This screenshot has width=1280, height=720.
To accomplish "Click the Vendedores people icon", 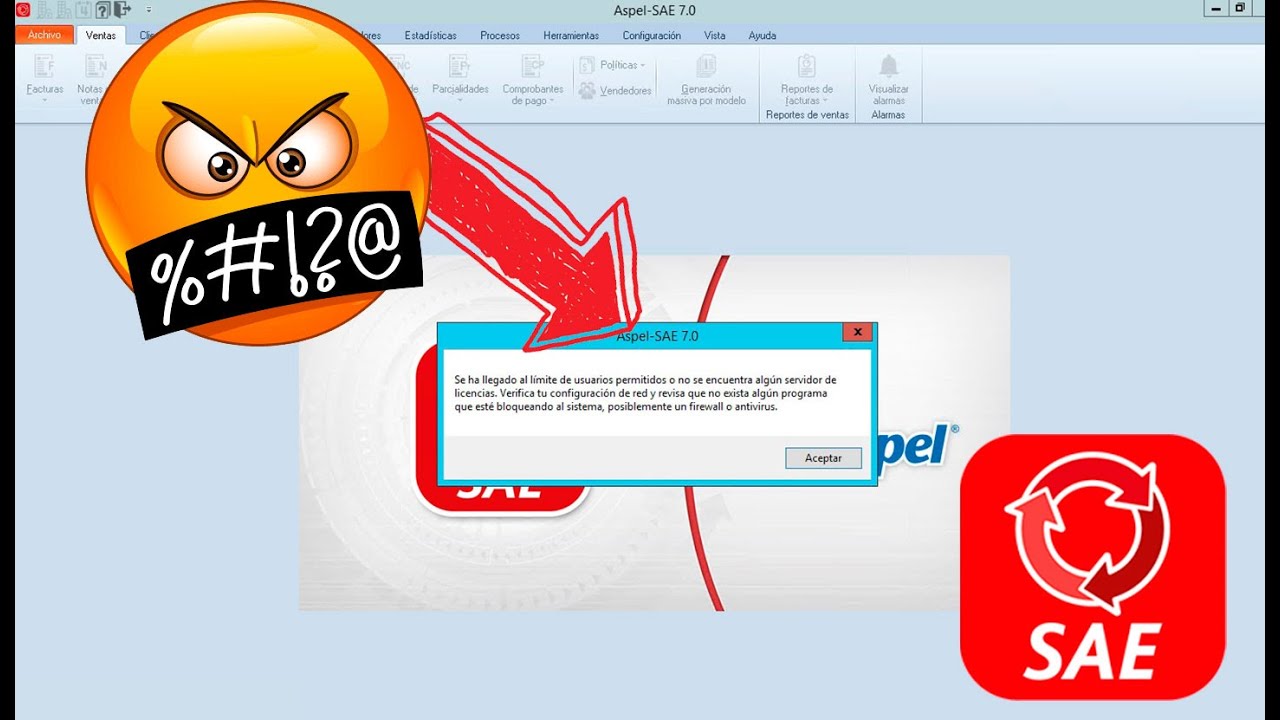I will (587, 91).
